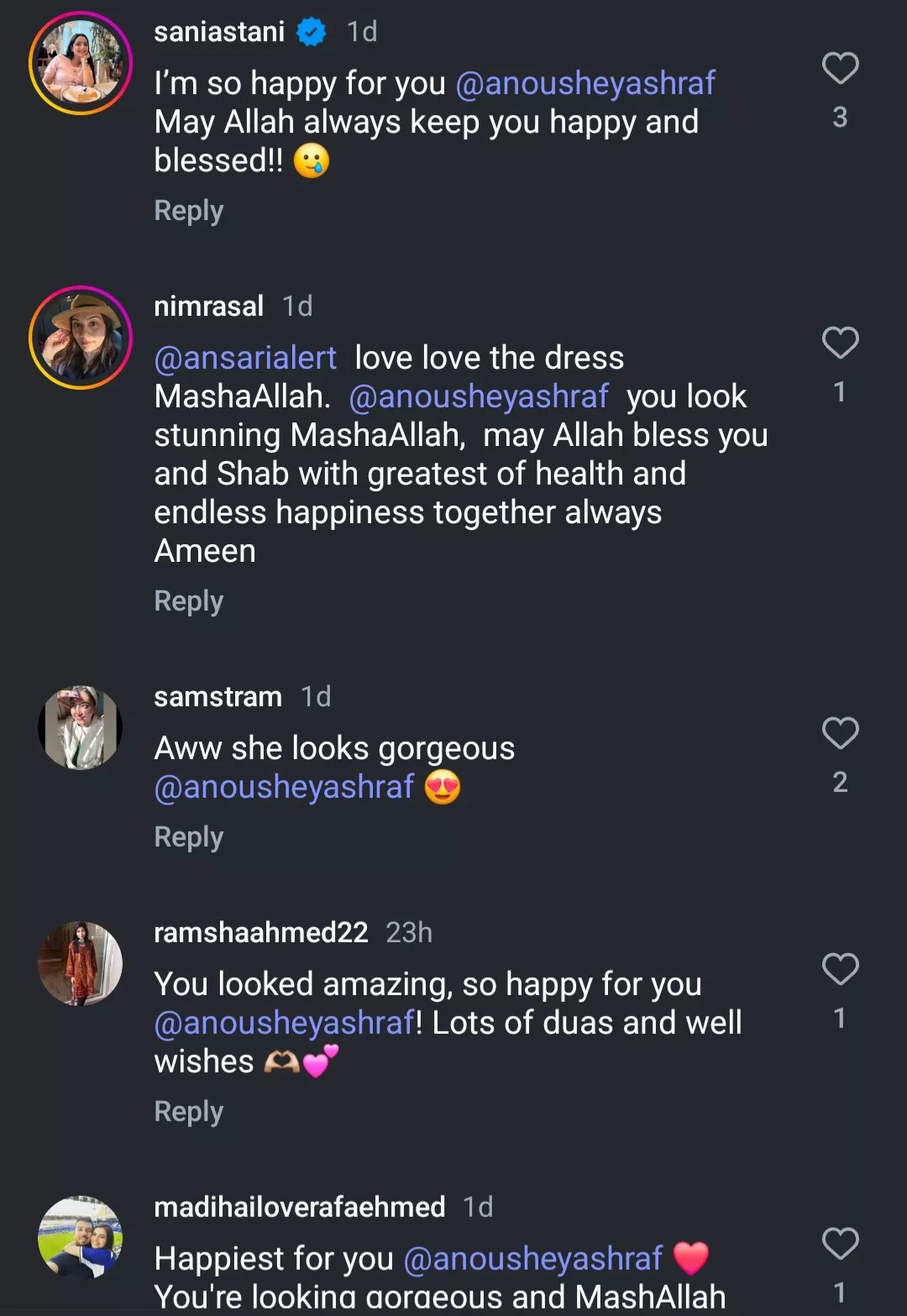View samstram's profile avatar
This screenshot has width=907, height=1316.
[x=81, y=727]
